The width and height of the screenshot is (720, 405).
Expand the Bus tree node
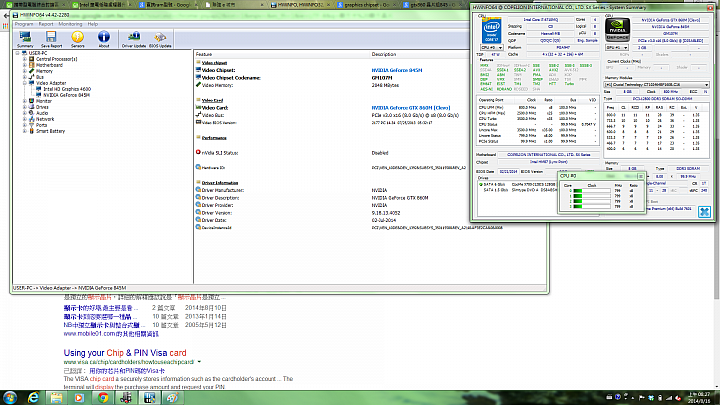tap(25, 77)
